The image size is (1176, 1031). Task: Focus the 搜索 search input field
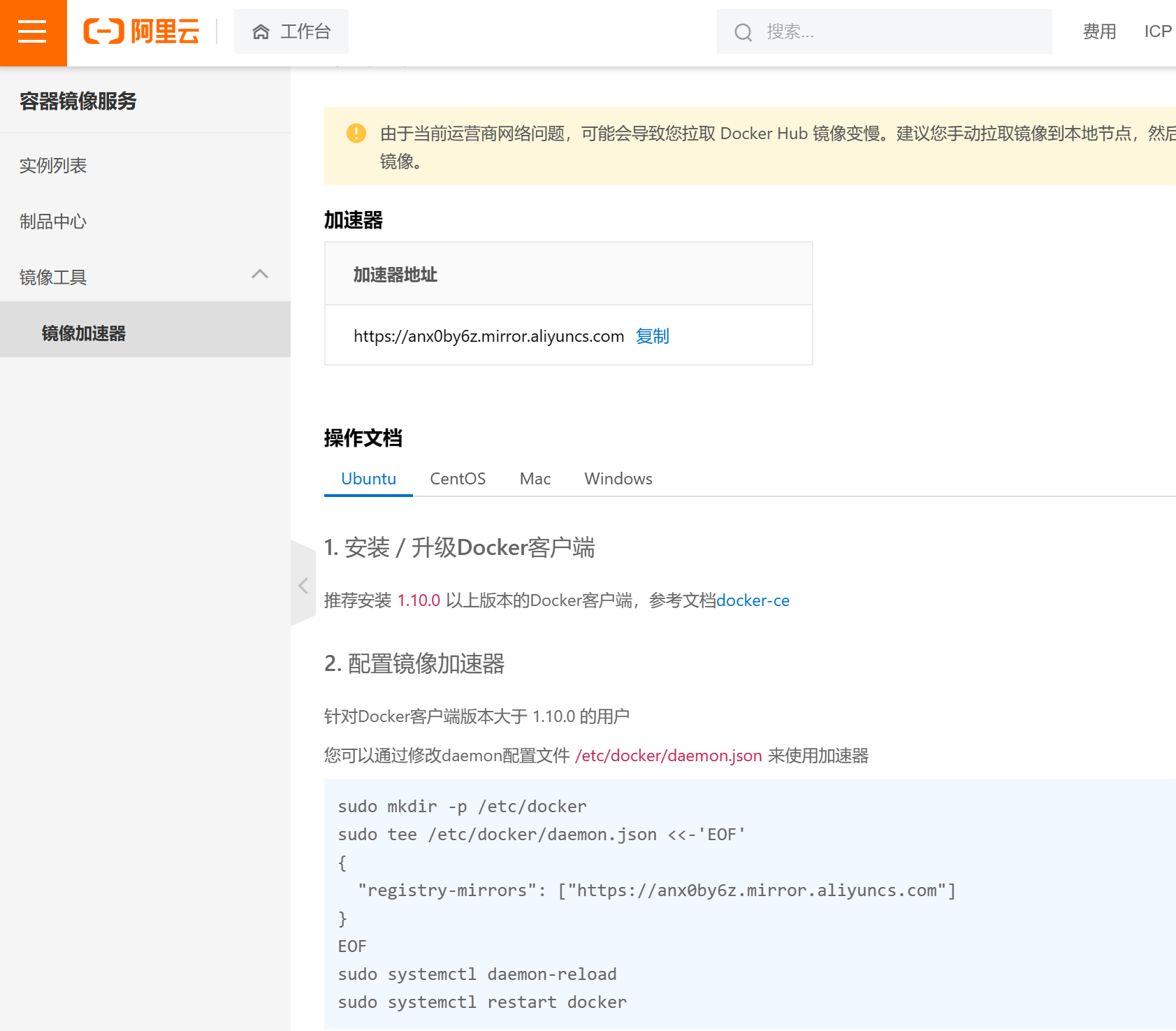(884, 31)
